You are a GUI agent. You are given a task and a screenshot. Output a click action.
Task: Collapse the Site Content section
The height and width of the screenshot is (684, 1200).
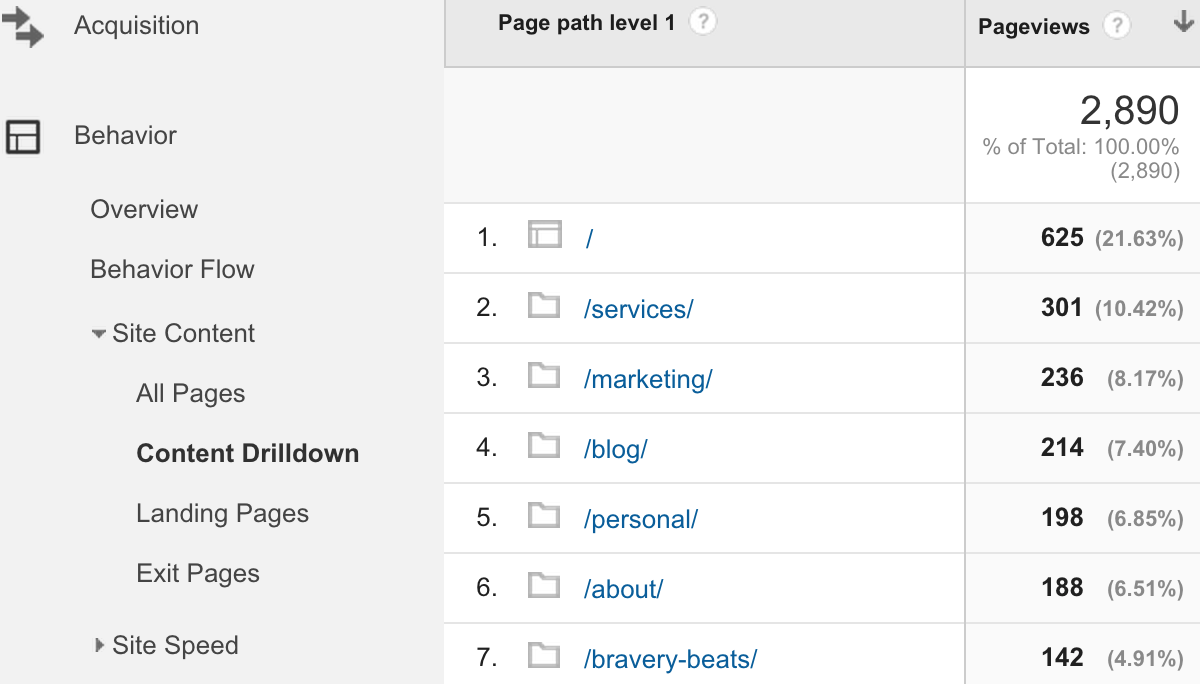[97, 333]
